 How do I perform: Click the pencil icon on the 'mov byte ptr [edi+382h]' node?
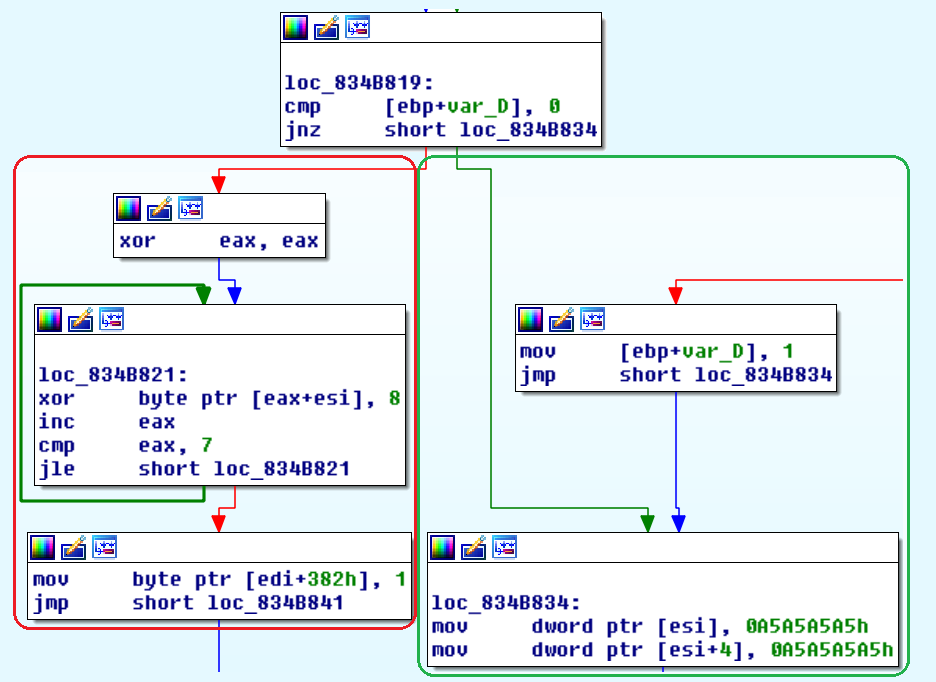click(x=73, y=547)
